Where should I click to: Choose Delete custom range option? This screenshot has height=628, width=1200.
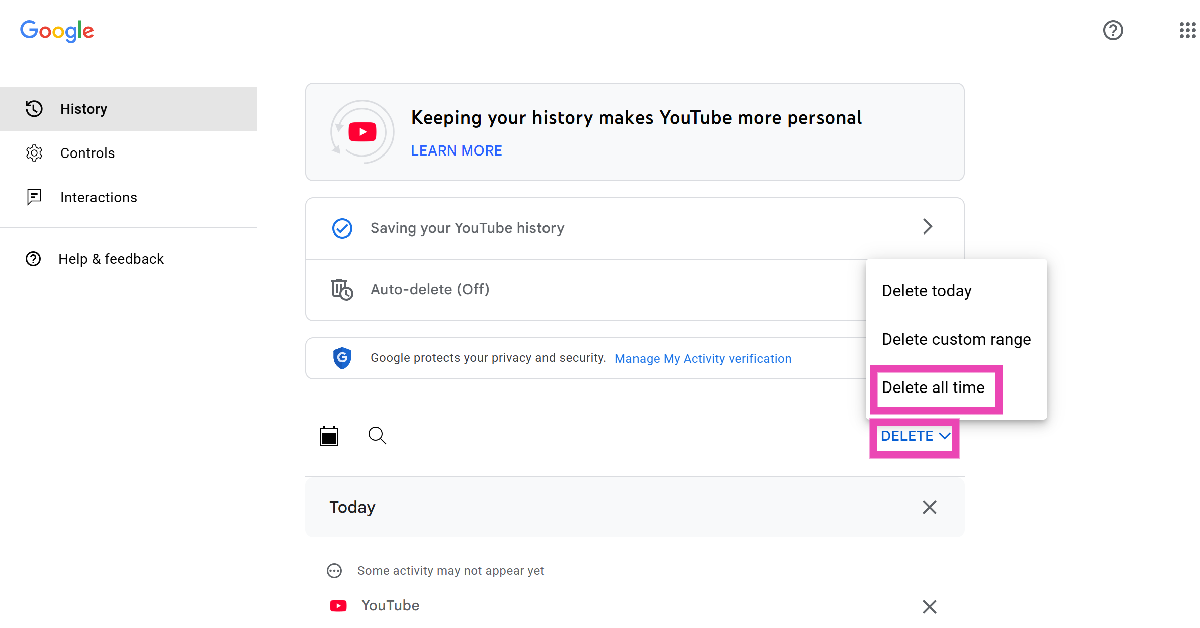pos(956,340)
